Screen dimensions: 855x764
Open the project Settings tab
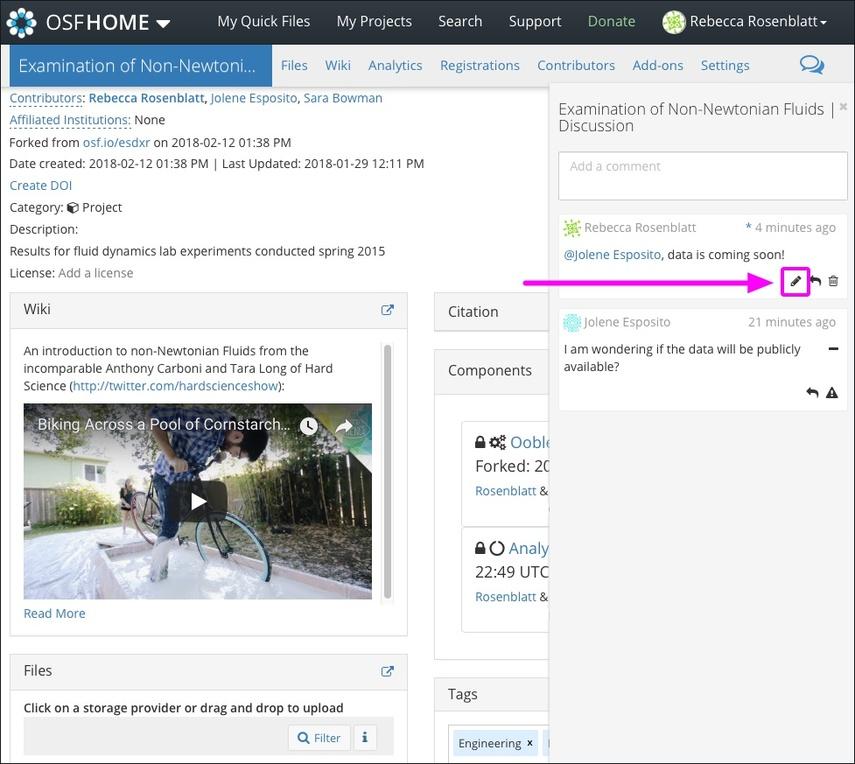725,65
